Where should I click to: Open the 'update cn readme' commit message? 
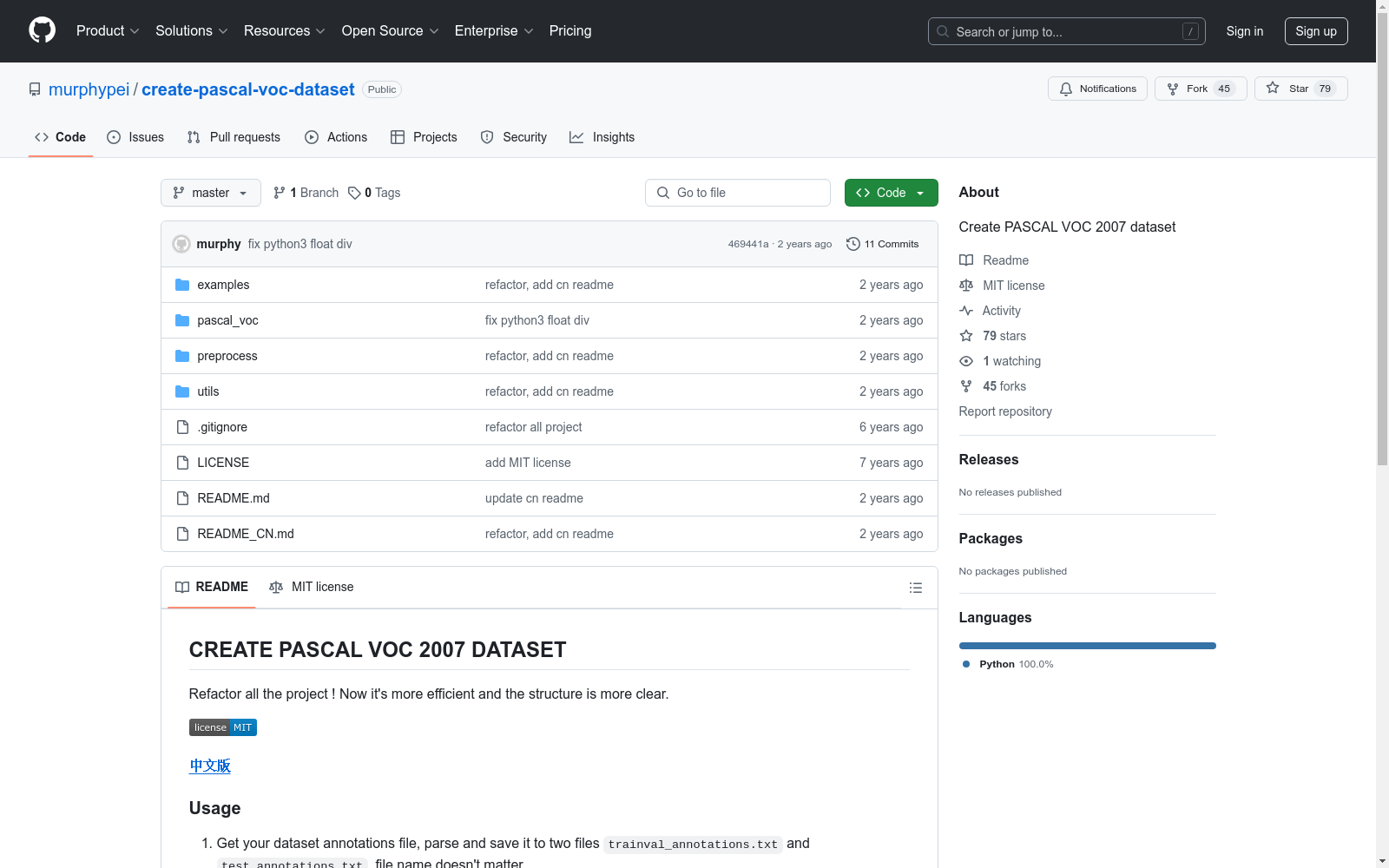pyautogui.click(x=534, y=498)
